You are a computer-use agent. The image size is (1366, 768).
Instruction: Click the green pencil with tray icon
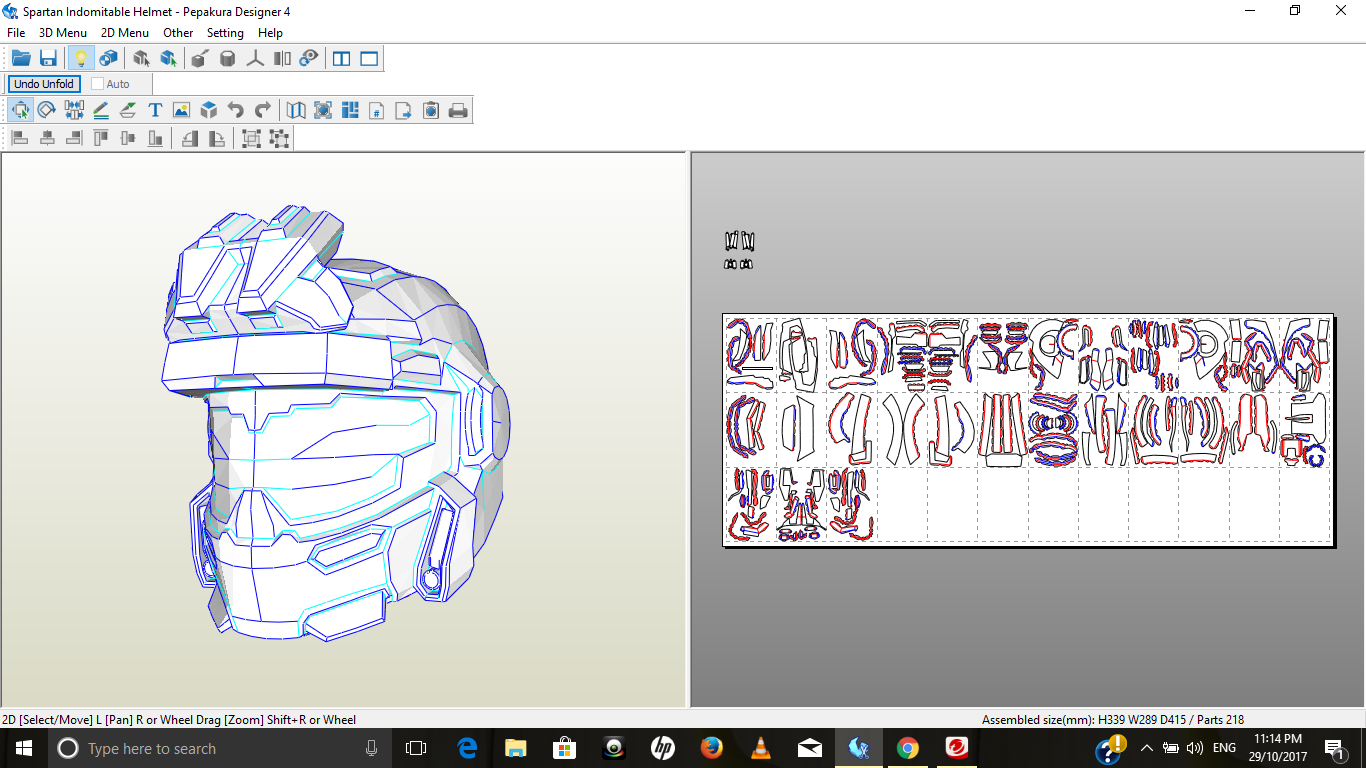(x=128, y=110)
